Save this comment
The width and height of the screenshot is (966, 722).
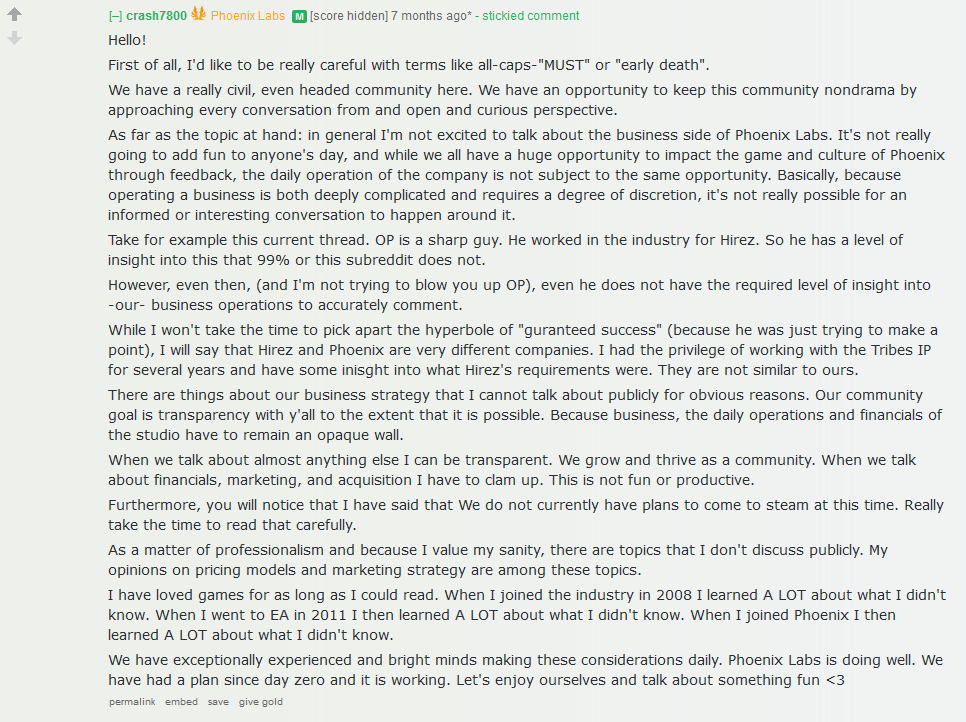(x=218, y=702)
